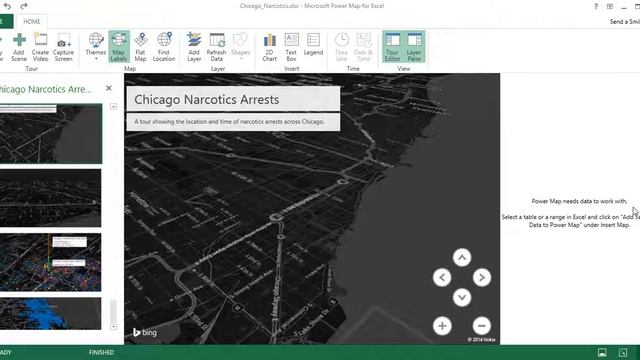Viewport: 640px width, 360px height.
Task: Rotate map right with right arrow
Action: pos(482,278)
